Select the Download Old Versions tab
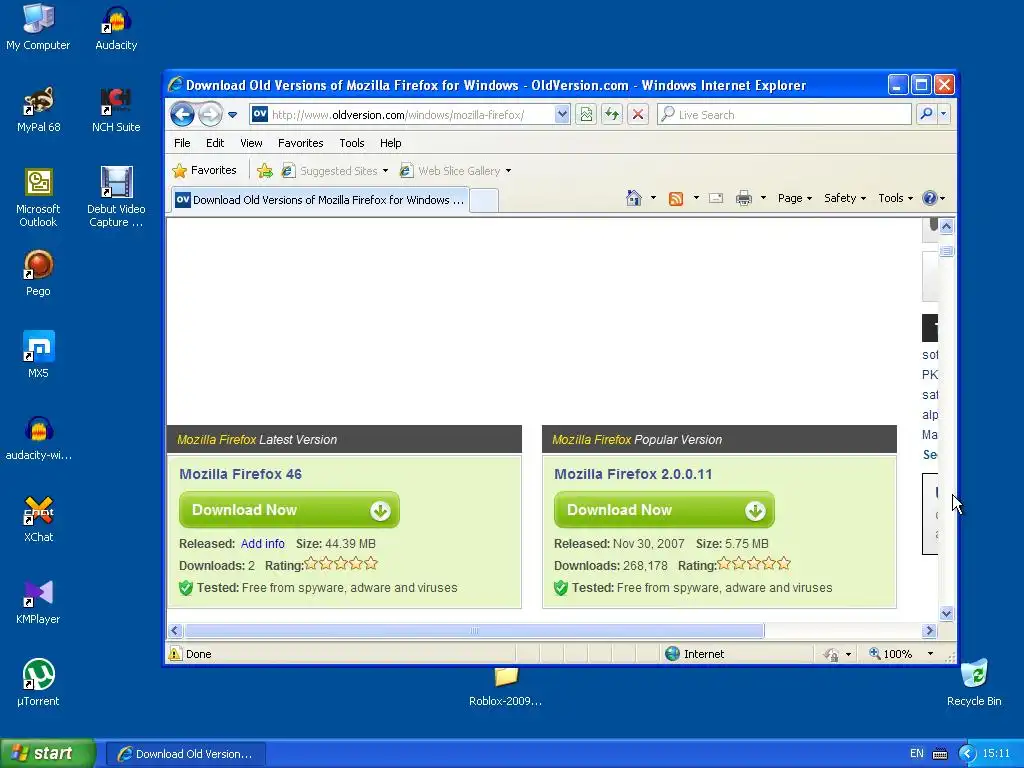This screenshot has width=1024, height=768. pyautogui.click(x=320, y=200)
